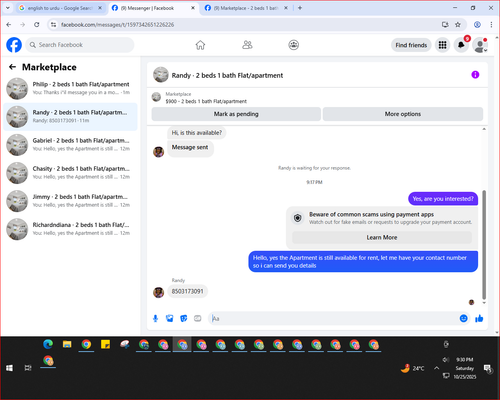The height and width of the screenshot is (400, 500).
Task: Open Phillip's conversation in list
Action: point(70,88)
